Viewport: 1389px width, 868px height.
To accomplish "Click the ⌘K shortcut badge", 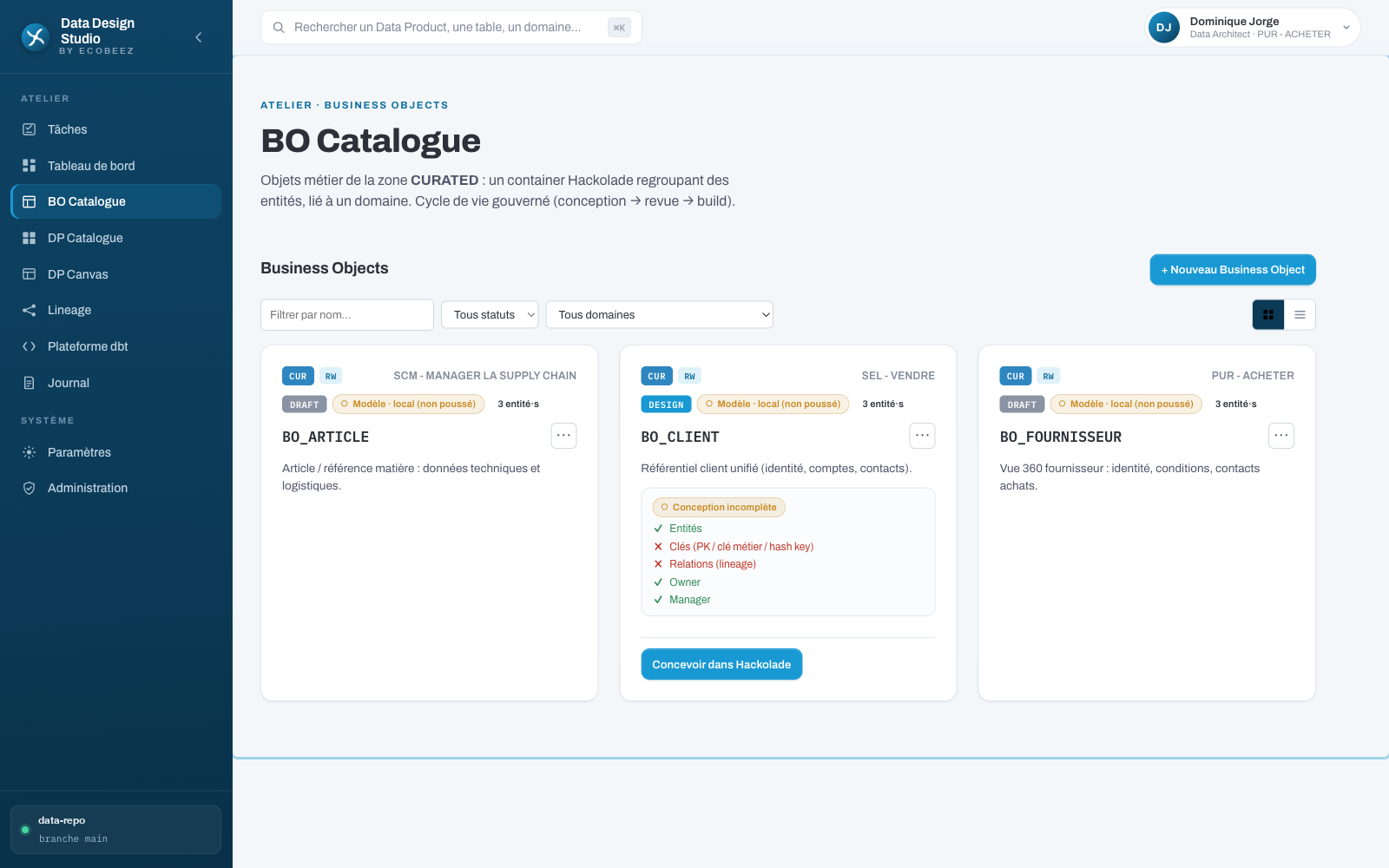I will 619,28.
